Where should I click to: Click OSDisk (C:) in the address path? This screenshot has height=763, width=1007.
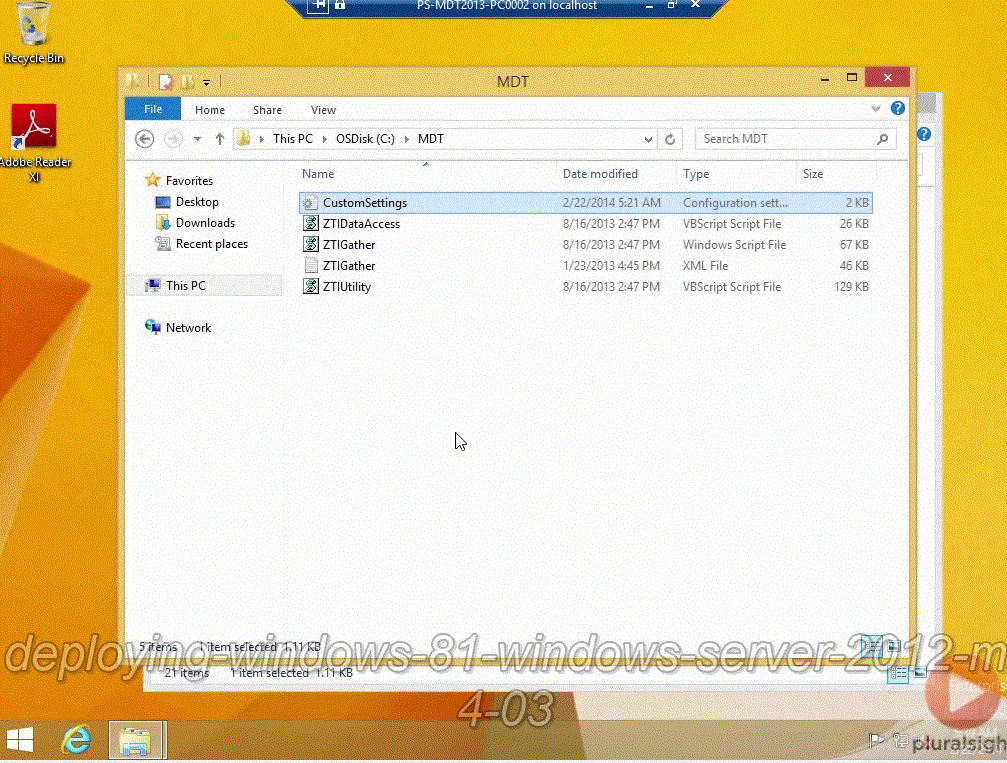point(365,139)
